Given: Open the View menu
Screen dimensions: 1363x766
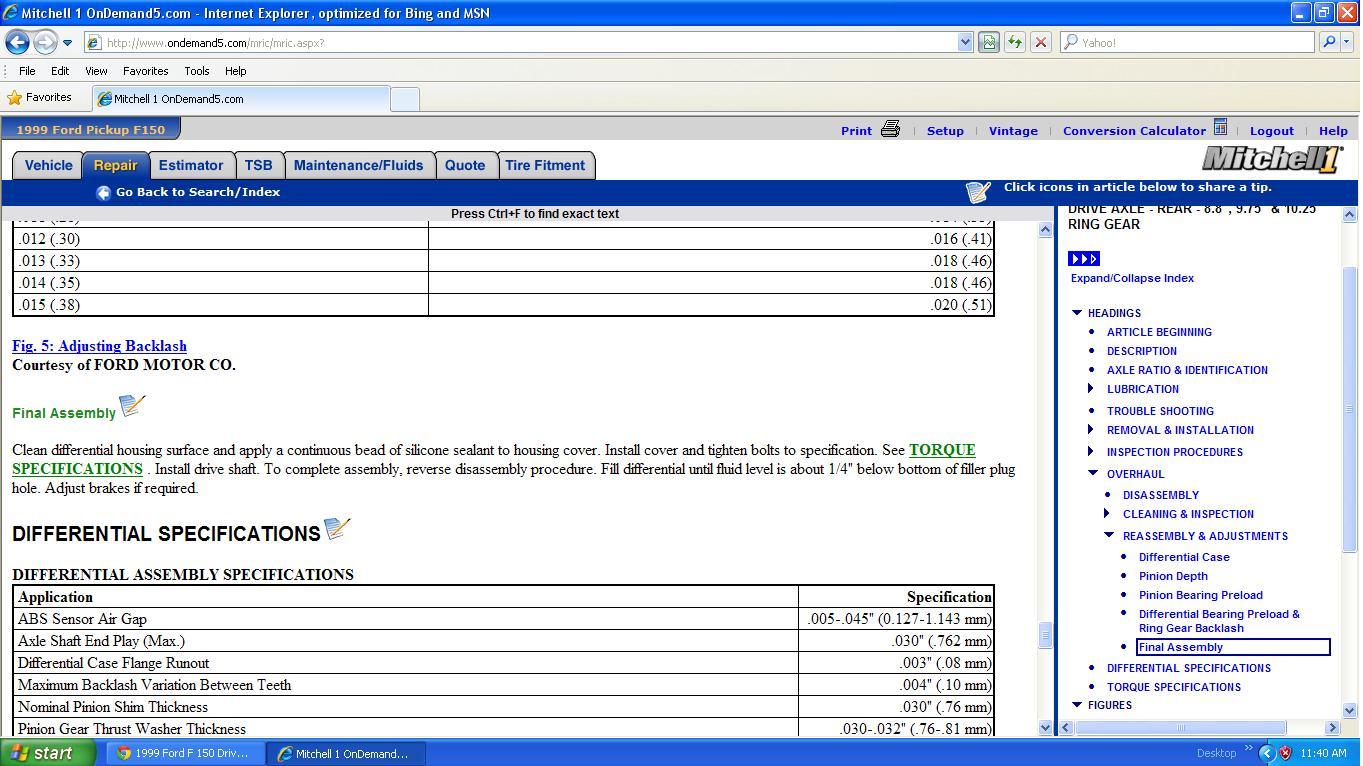Looking at the screenshot, I should pos(96,71).
